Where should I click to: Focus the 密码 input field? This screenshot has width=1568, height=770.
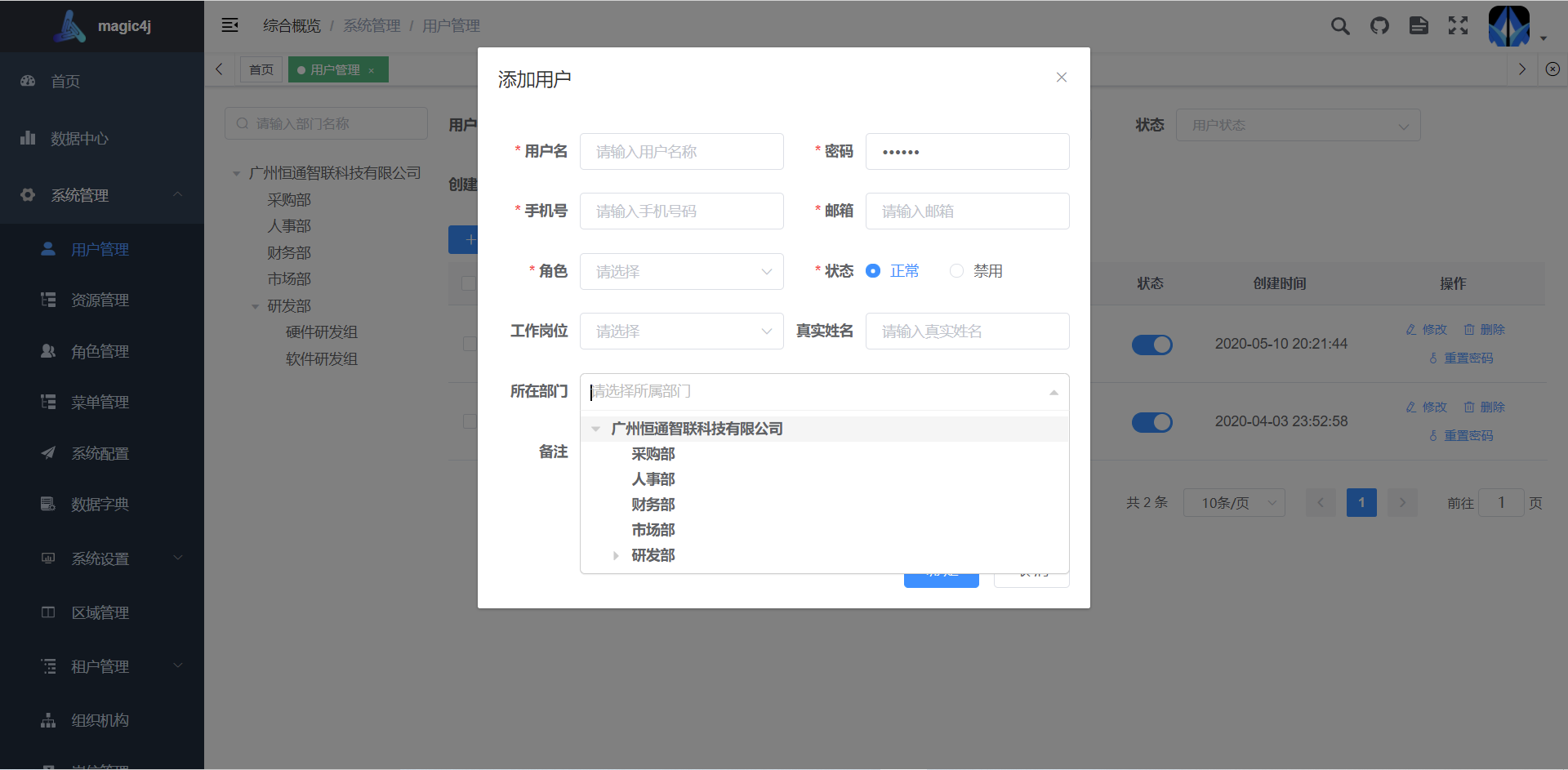(x=968, y=152)
